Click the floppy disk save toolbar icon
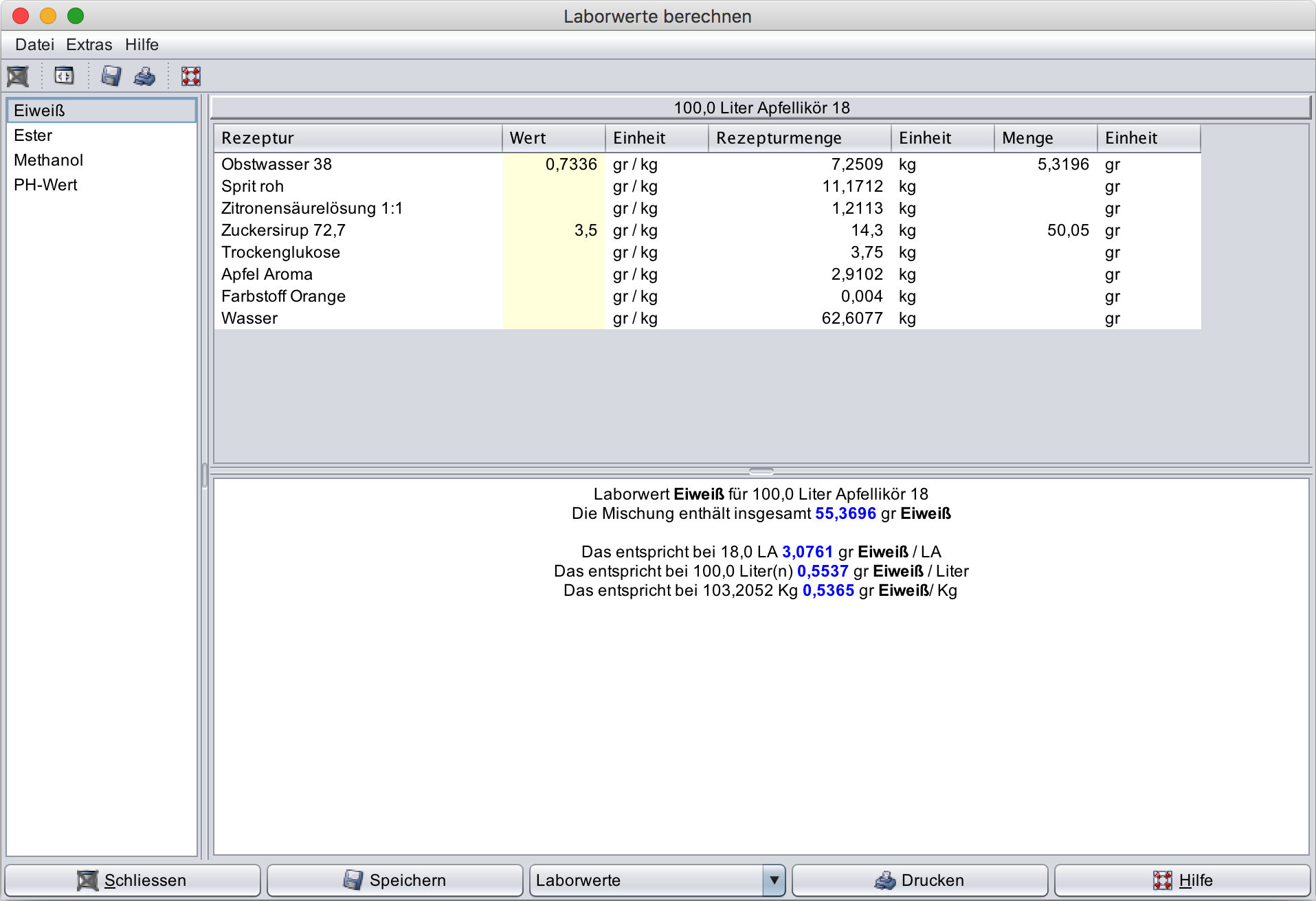 coord(111,76)
